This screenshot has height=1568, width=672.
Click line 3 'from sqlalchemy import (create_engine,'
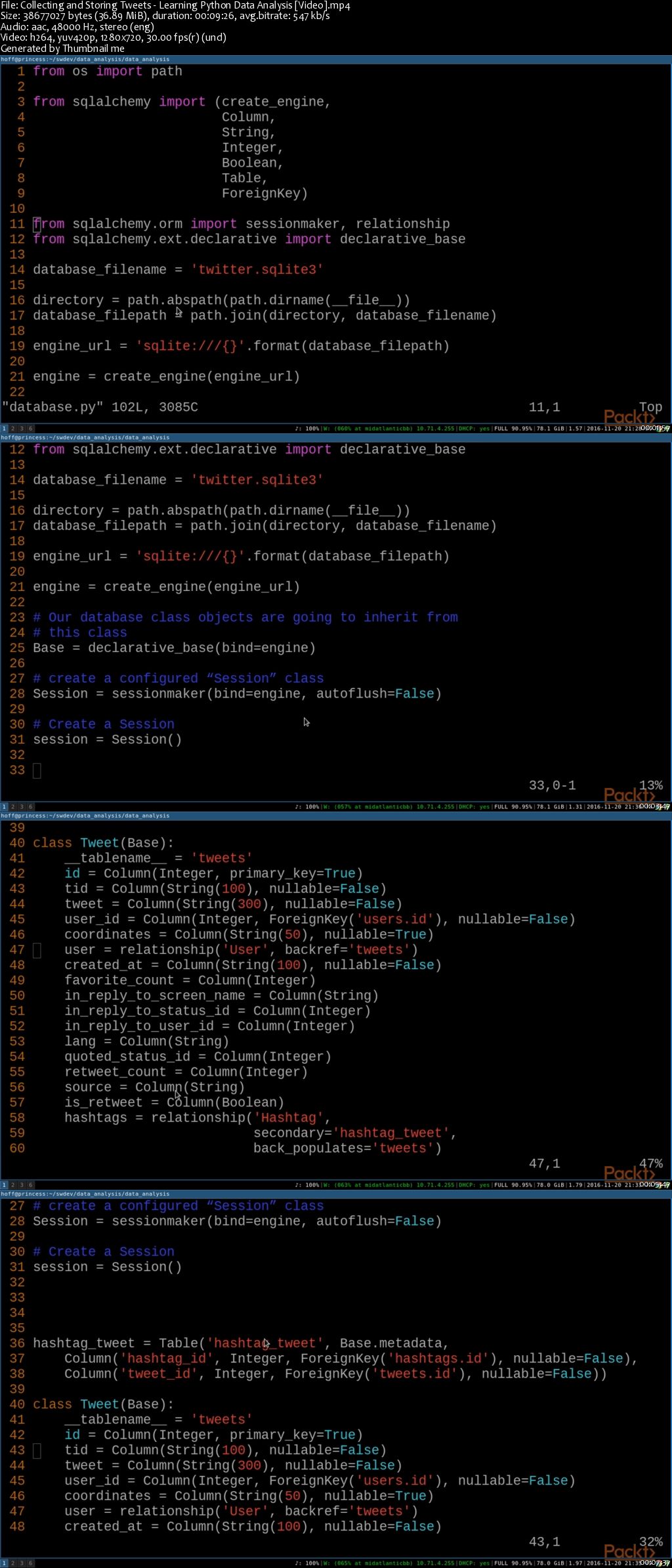(x=182, y=102)
